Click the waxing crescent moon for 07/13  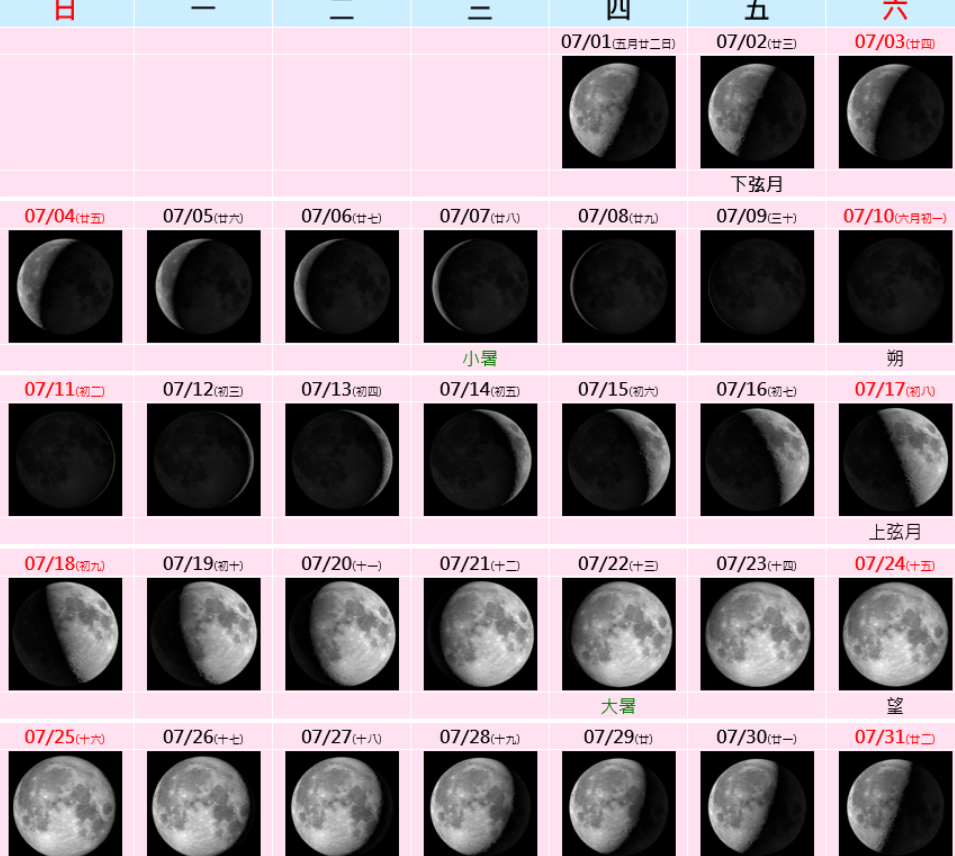[x=342, y=459]
